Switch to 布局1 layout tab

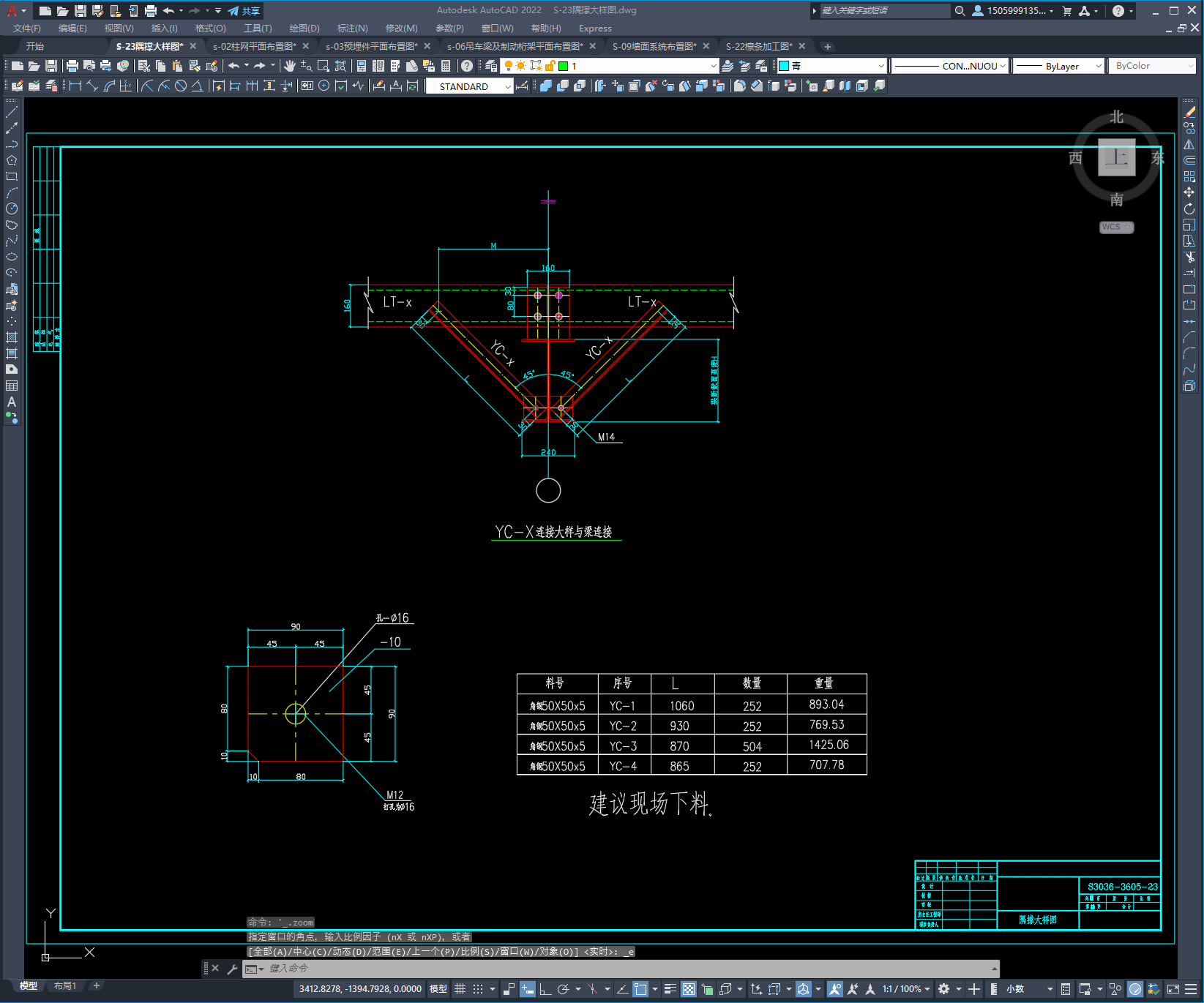(x=64, y=986)
